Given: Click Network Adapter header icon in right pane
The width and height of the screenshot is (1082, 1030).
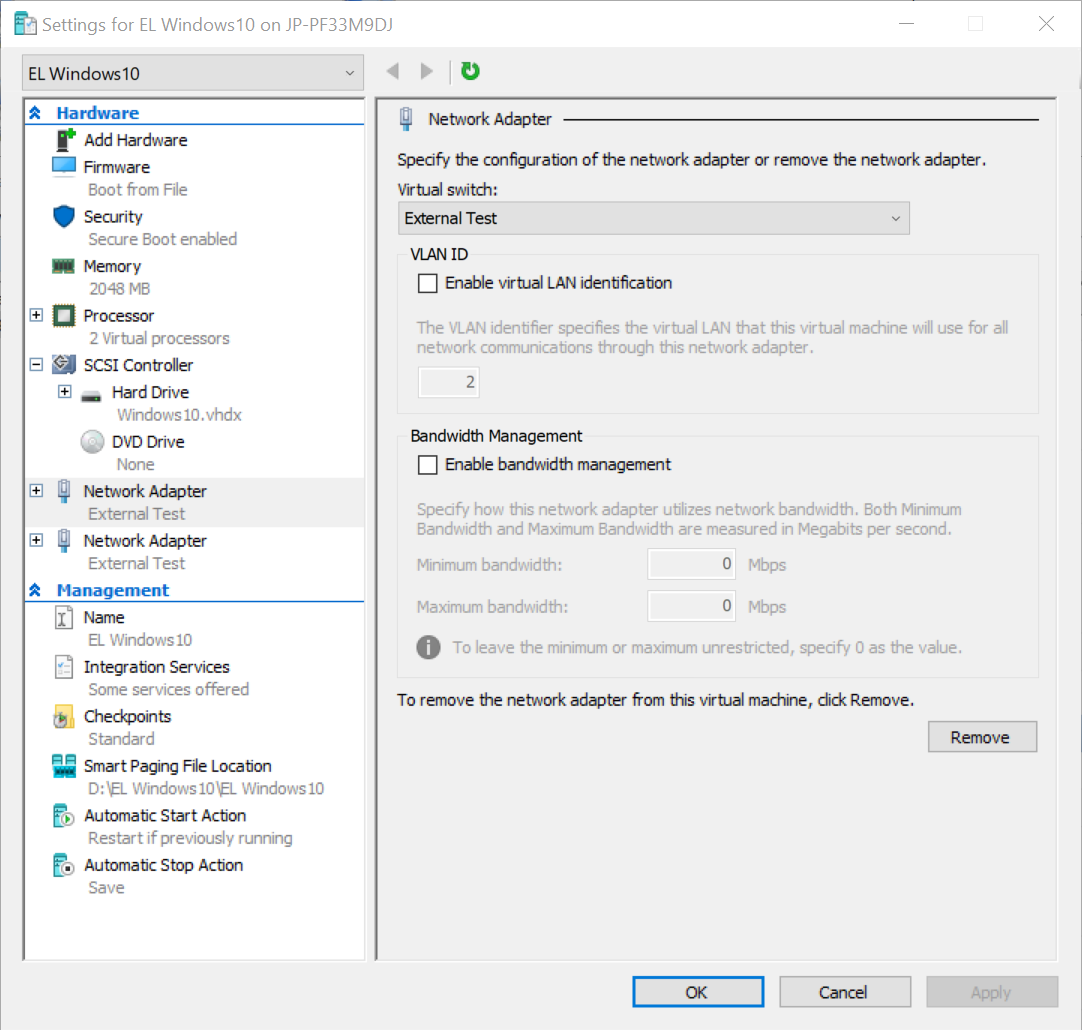Looking at the screenshot, I should [x=406, y=119].
